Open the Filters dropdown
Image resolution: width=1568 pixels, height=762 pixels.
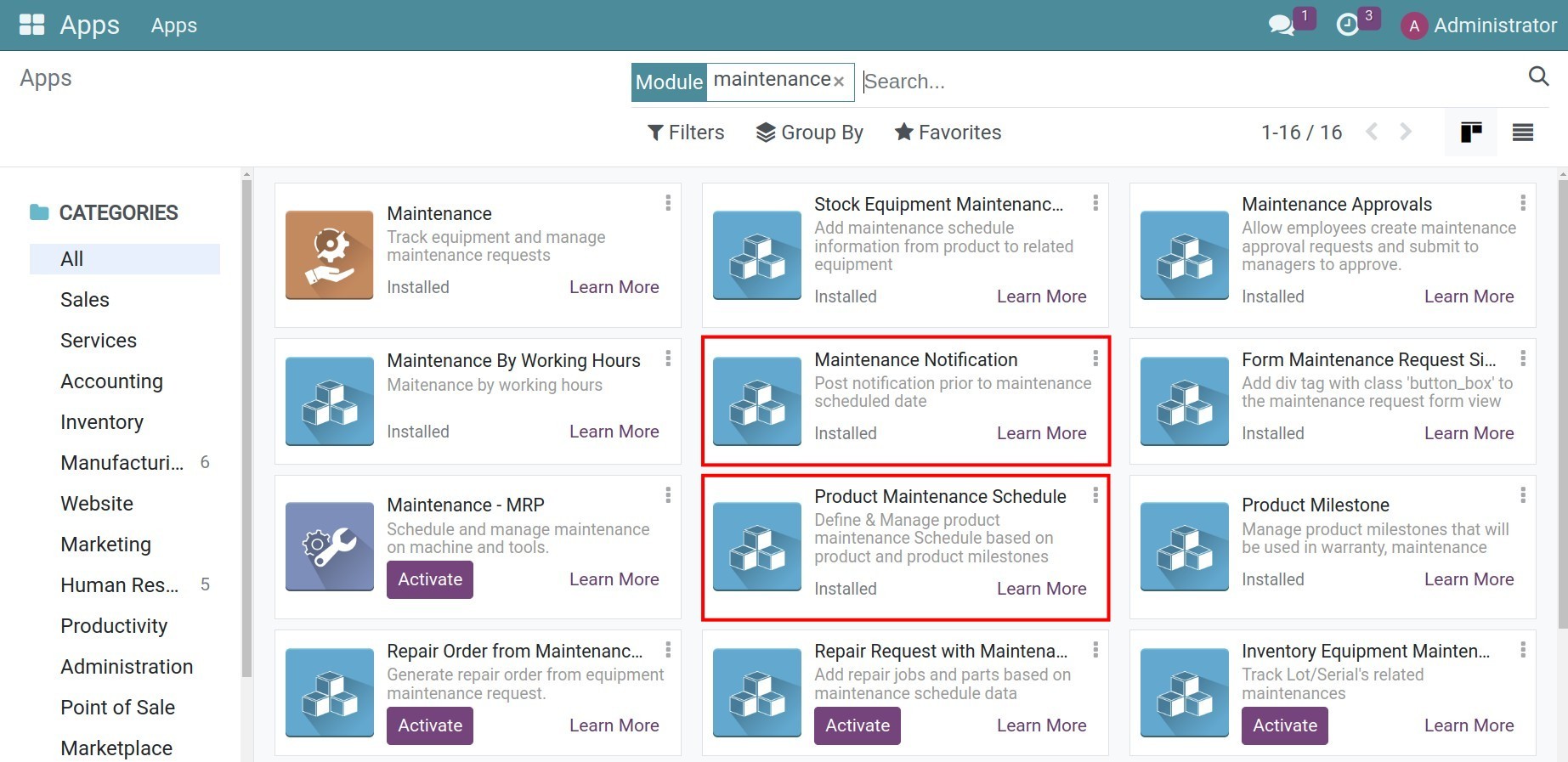[x=686, y=133]
